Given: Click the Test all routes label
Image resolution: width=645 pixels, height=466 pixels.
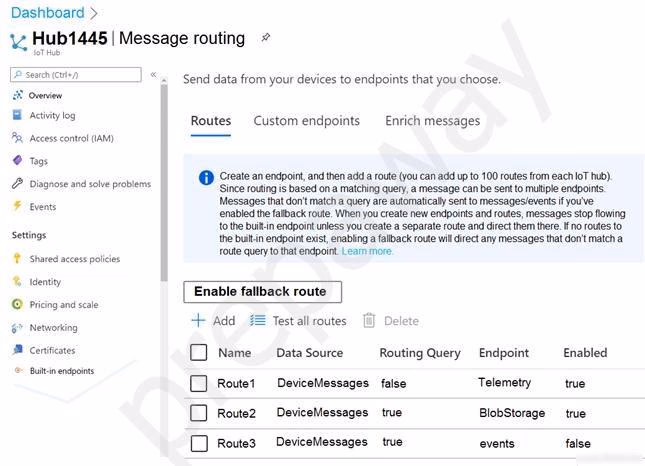Looking at the screenshot, I should 309,321.
